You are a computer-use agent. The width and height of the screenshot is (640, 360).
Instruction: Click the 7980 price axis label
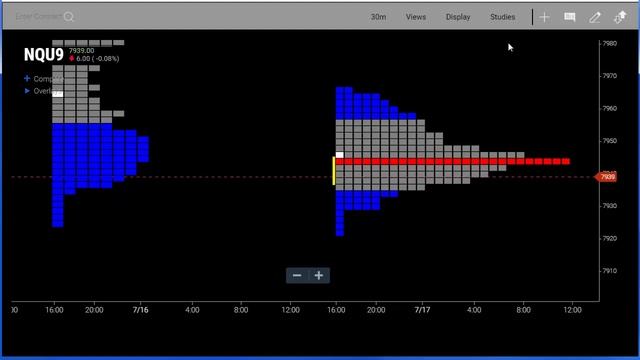click(610, 43)
